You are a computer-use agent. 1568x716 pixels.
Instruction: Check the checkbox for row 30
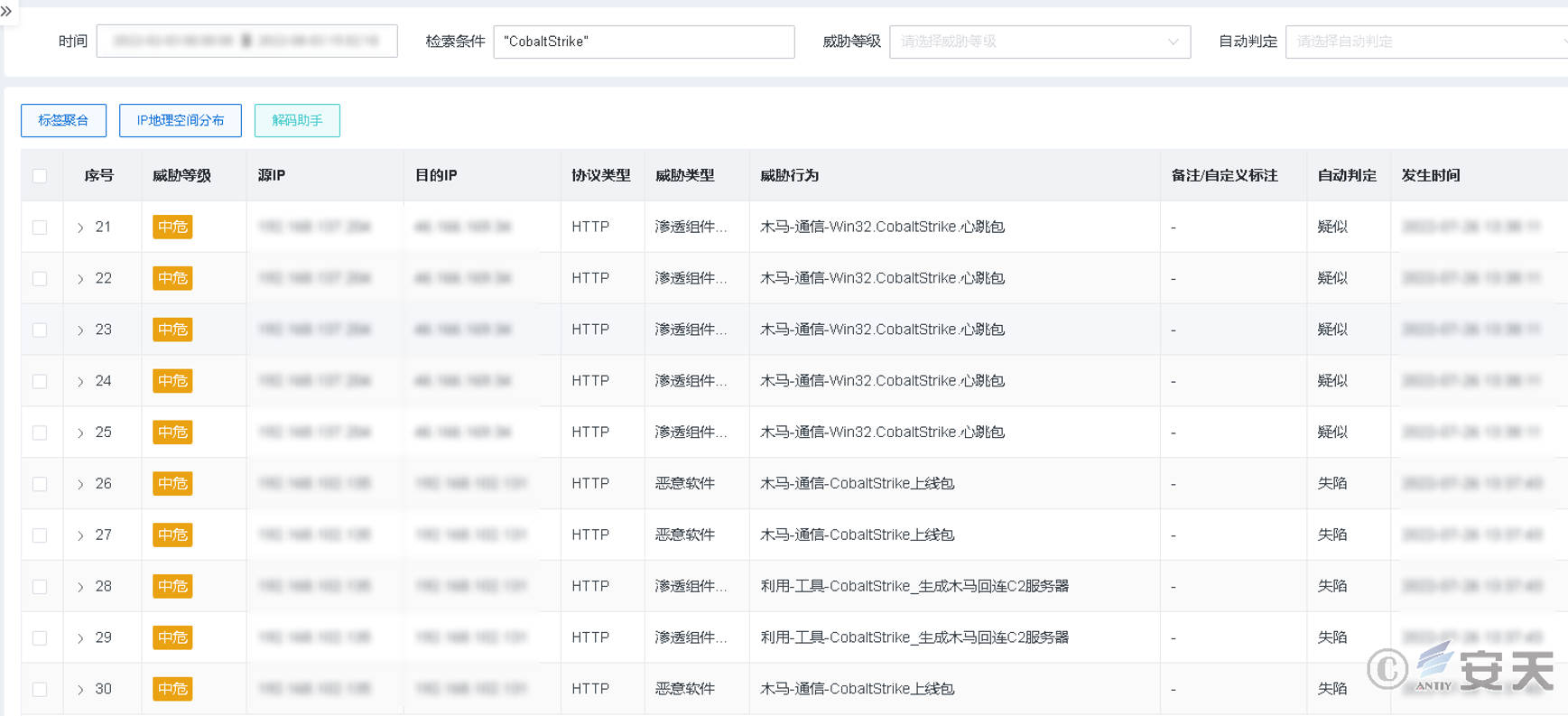(40, 690)
